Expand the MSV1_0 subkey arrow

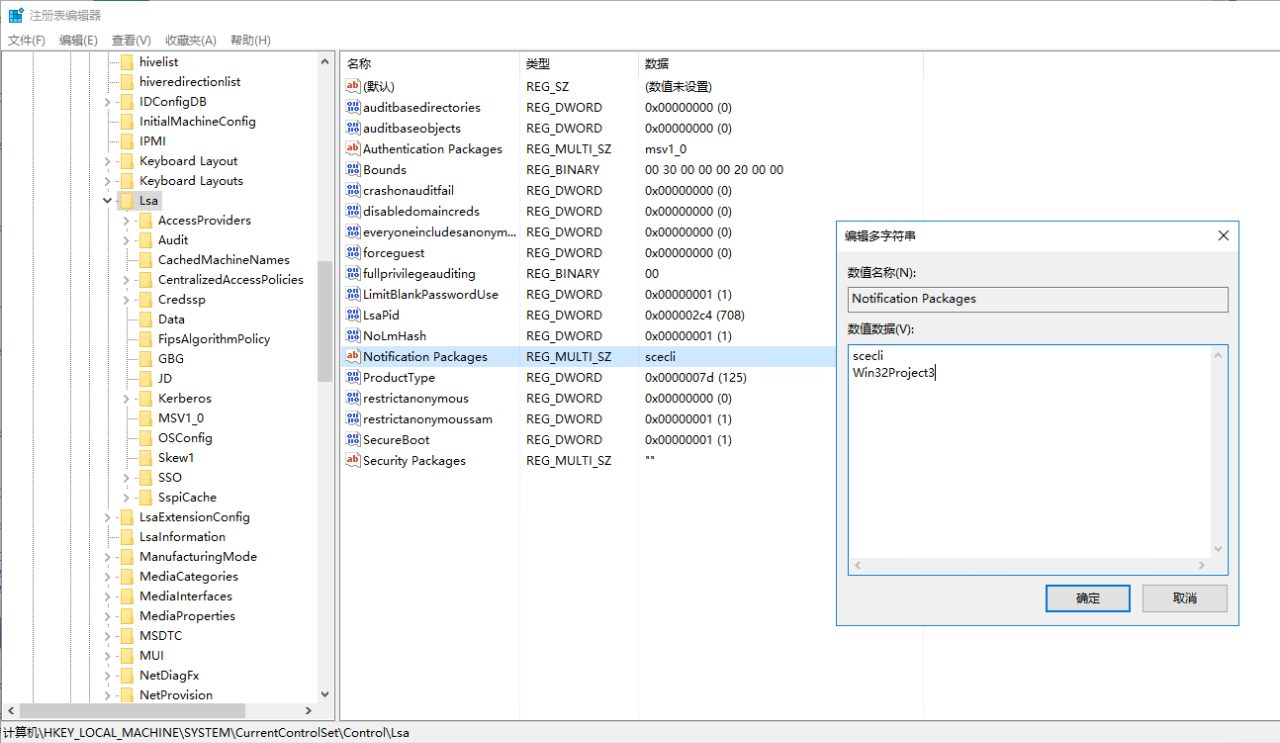point(126,418)
